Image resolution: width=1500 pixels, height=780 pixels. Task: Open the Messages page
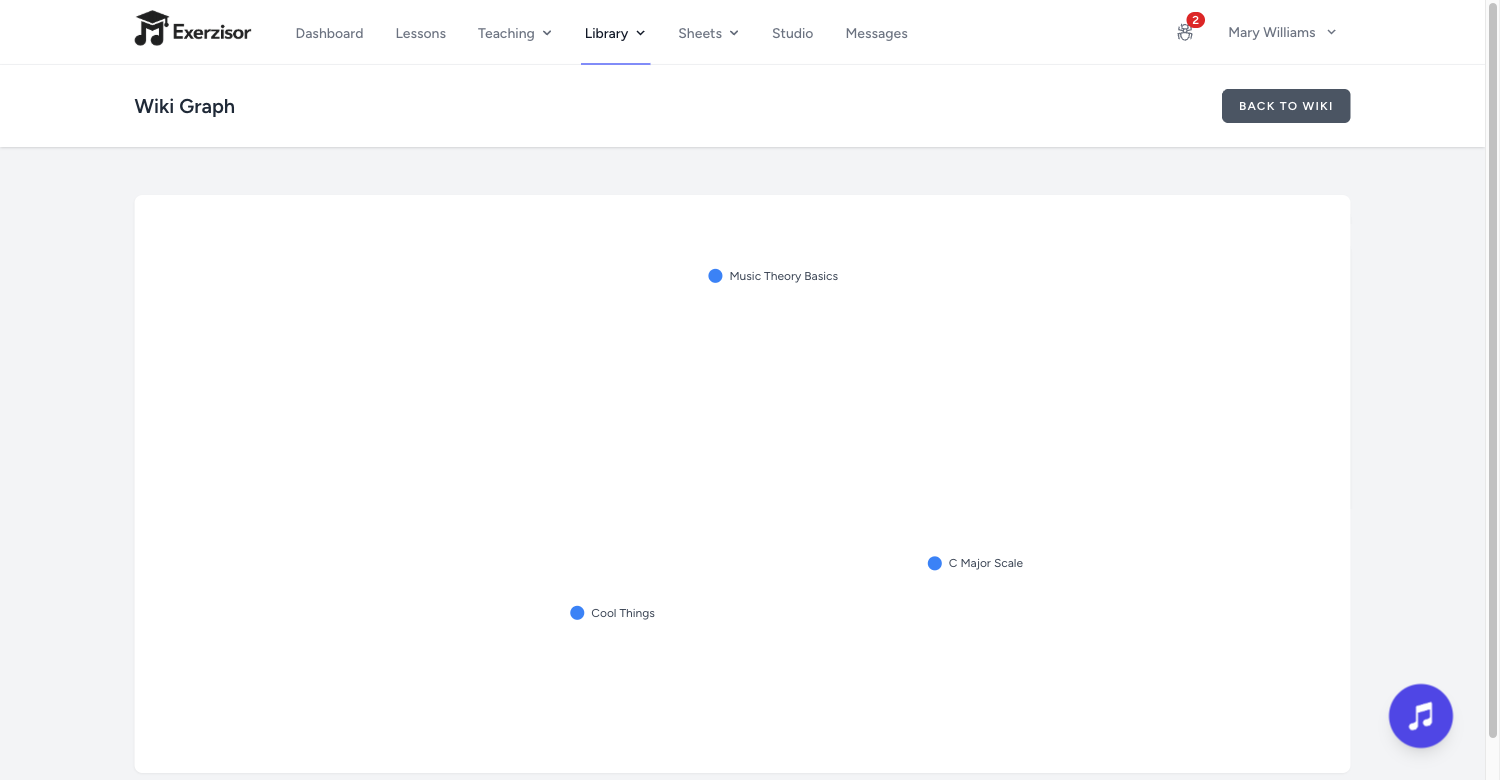pyautogui.click(x=876, y=33)
